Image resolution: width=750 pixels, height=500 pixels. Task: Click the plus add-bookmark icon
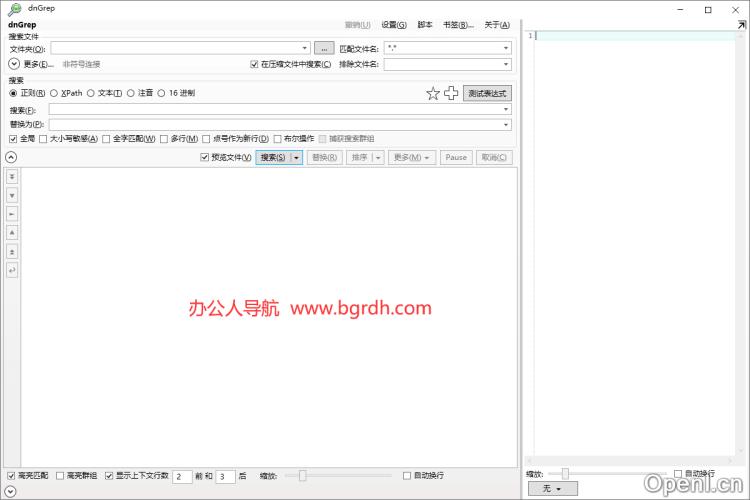(451, 93)
